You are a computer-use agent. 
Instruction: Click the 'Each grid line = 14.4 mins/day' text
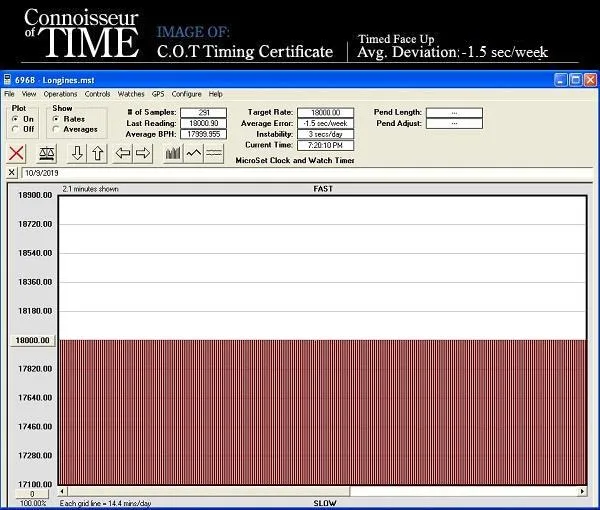point(105,503)
